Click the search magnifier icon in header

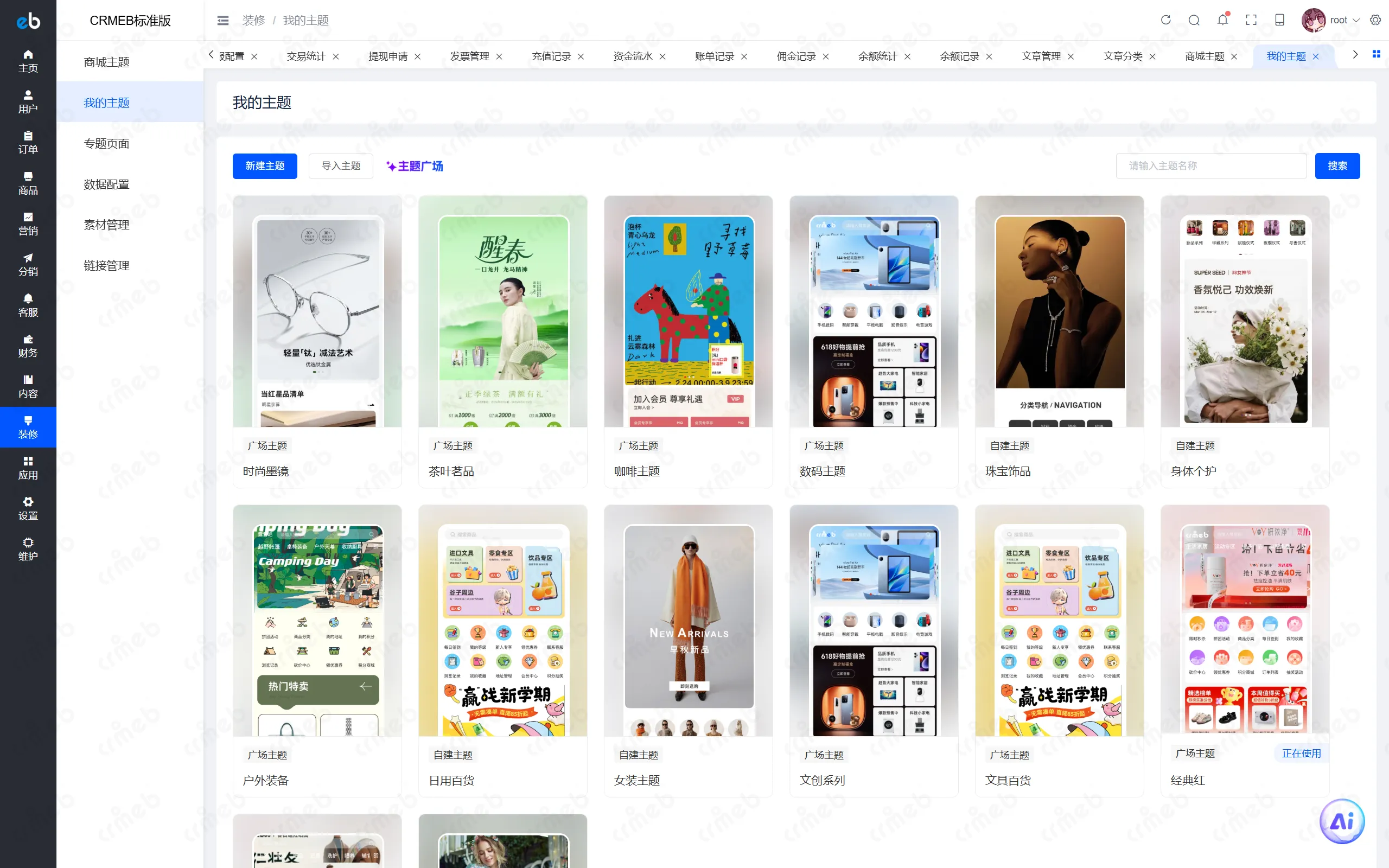1194,20
